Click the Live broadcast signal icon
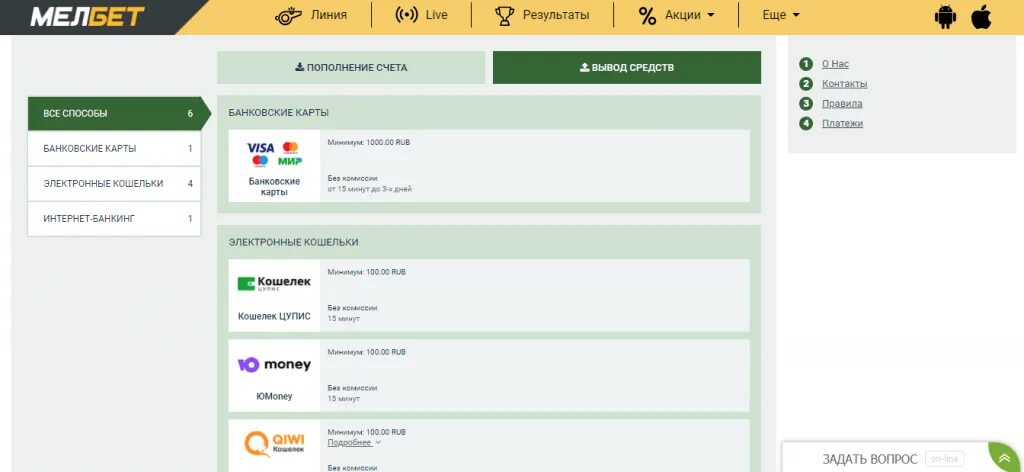Image resolution: width=1024 pixels, height=472 pixels. click(407, 15)
